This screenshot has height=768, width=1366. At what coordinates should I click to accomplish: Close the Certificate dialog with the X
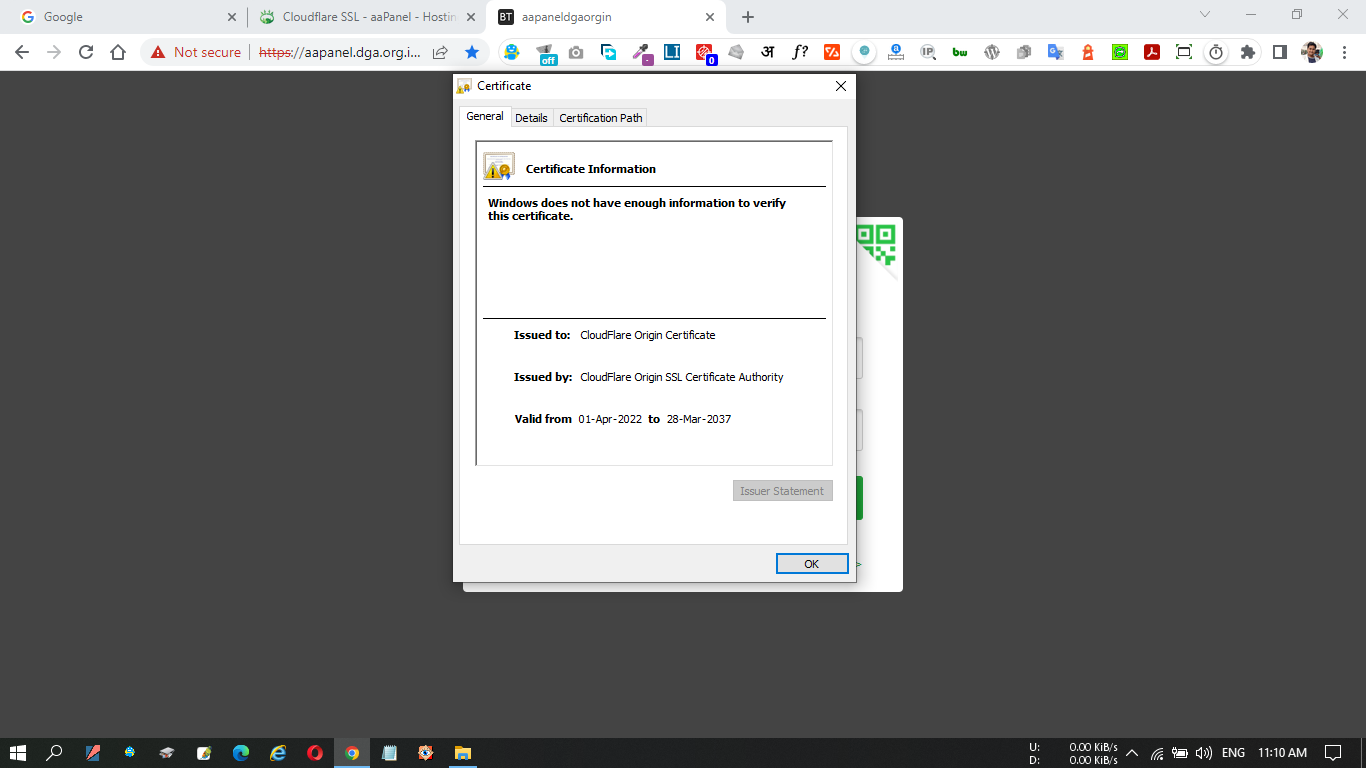tap(841, 86)
